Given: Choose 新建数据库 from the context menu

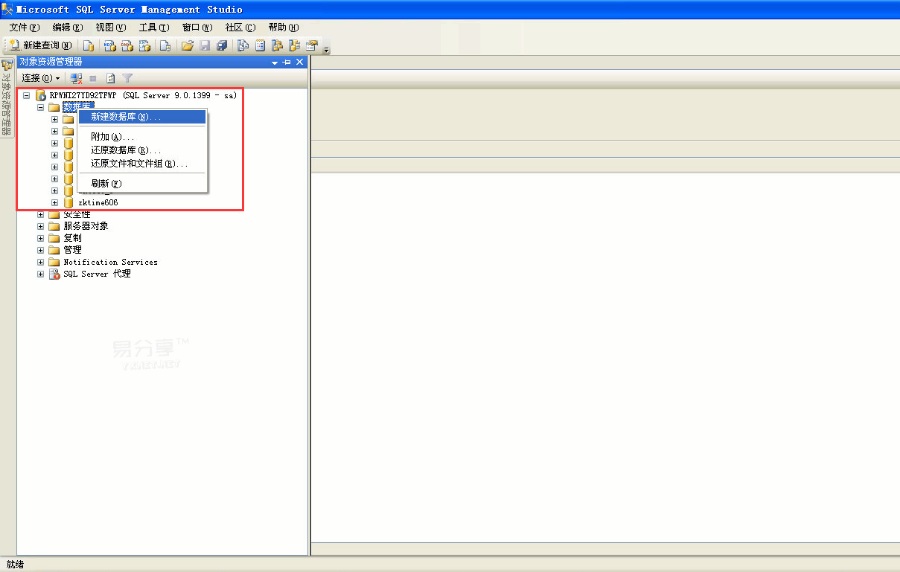Looking at the screenshot, I should 142,116.
